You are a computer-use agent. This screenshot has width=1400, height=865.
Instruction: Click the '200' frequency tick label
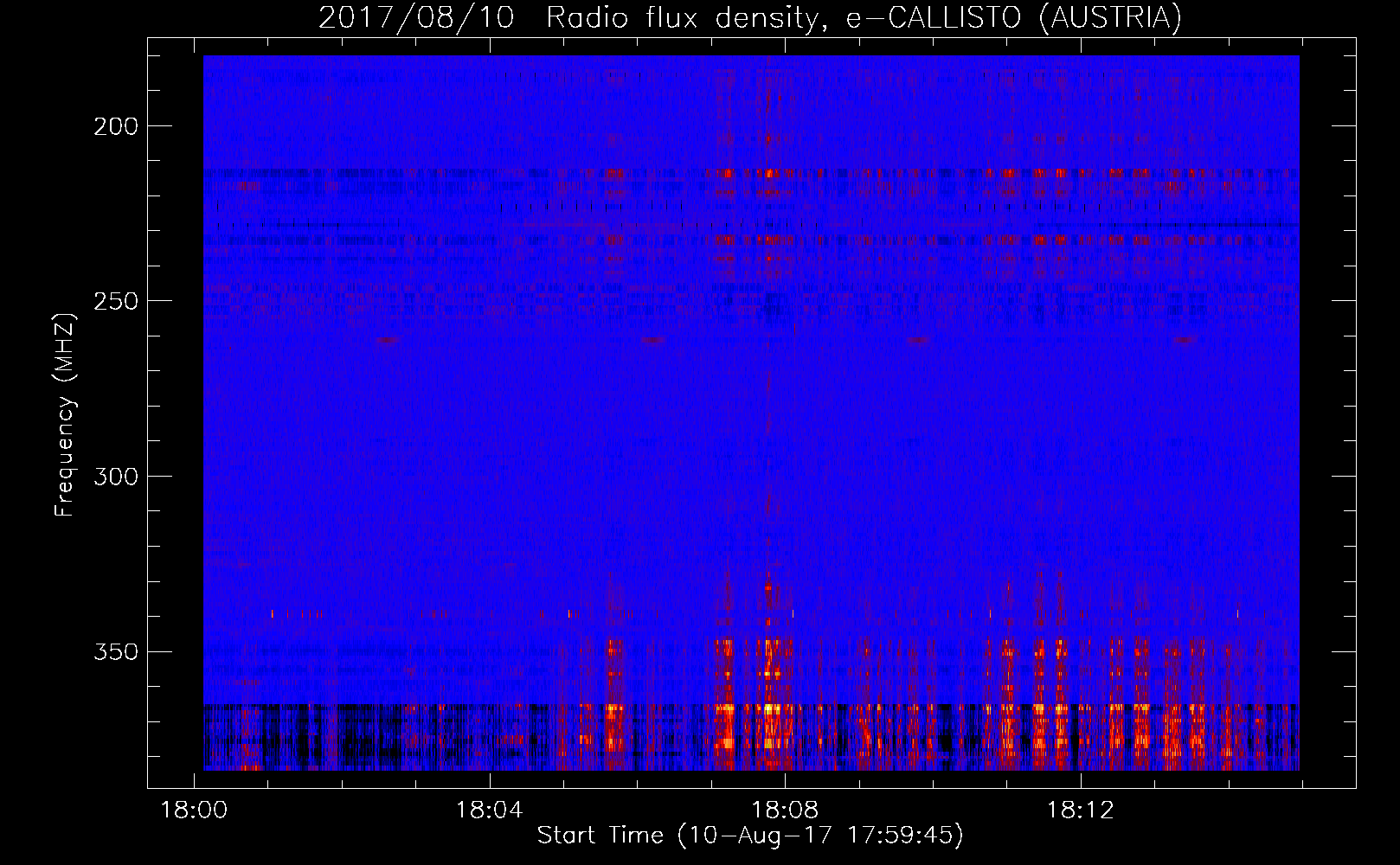[x=116, y=126]
